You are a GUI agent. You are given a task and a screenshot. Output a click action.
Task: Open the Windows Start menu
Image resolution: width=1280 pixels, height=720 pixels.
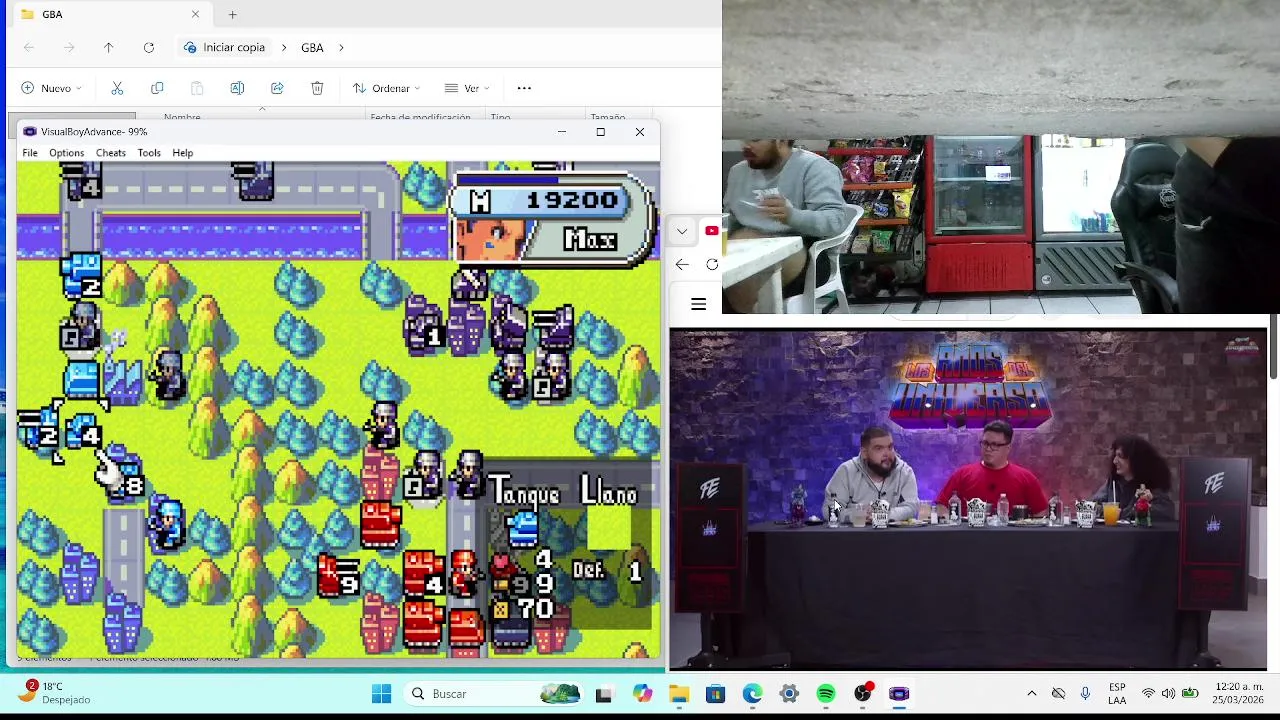(381, 694)
